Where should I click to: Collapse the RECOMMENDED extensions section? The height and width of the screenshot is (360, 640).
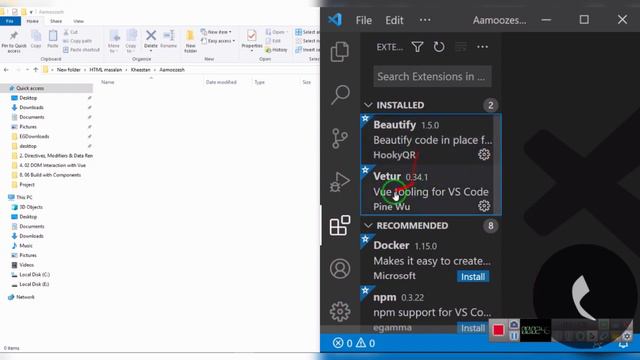point(368,226)
